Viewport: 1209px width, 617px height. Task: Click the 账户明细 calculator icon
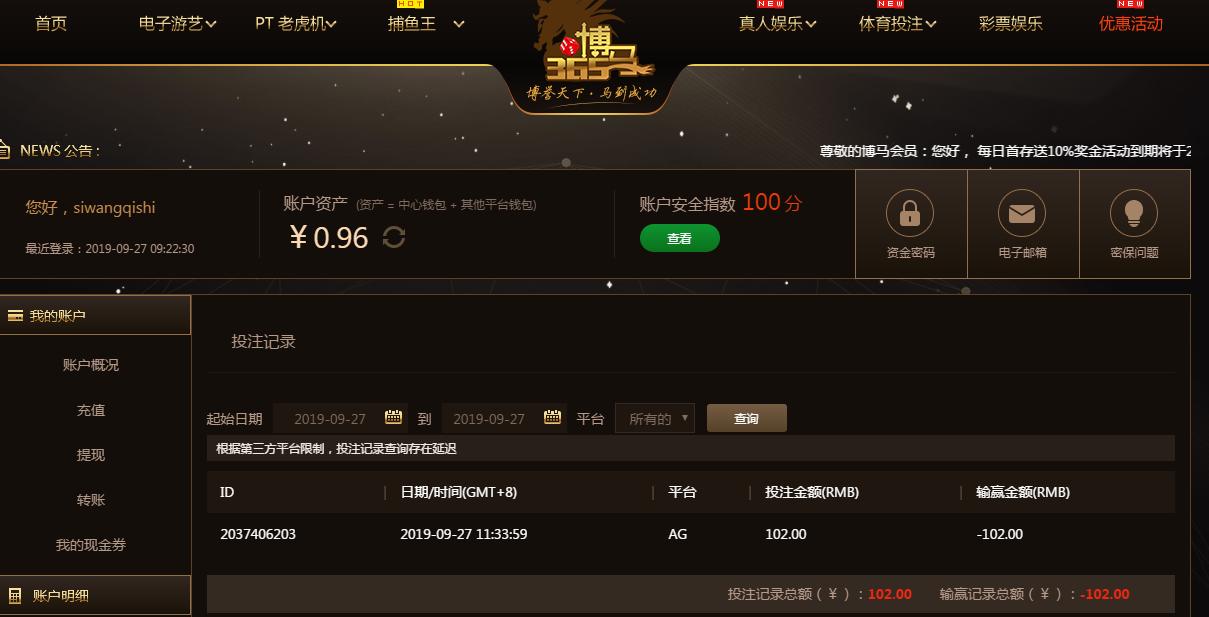15,596
